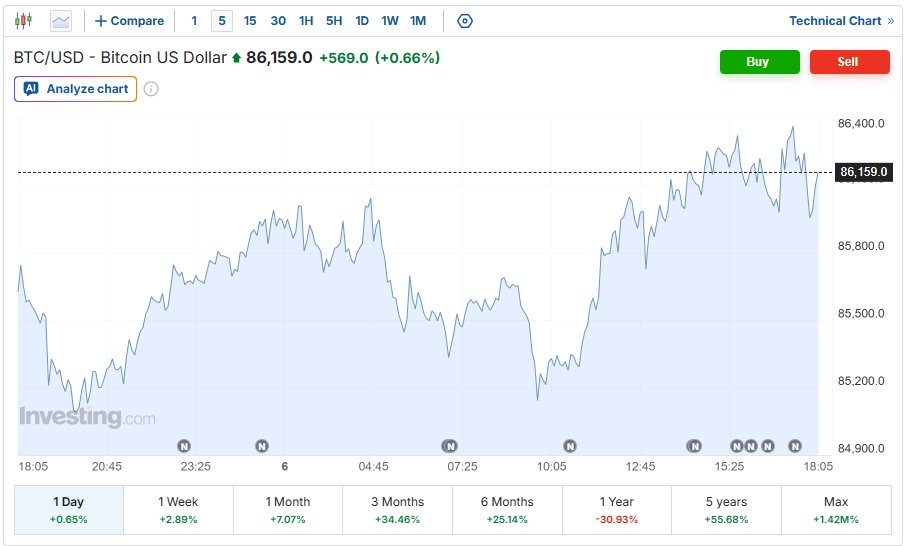Viewport: 906px width, 546px height.
Task: Click the 84,900.0 axis label
Action: [x=861, y=449]
